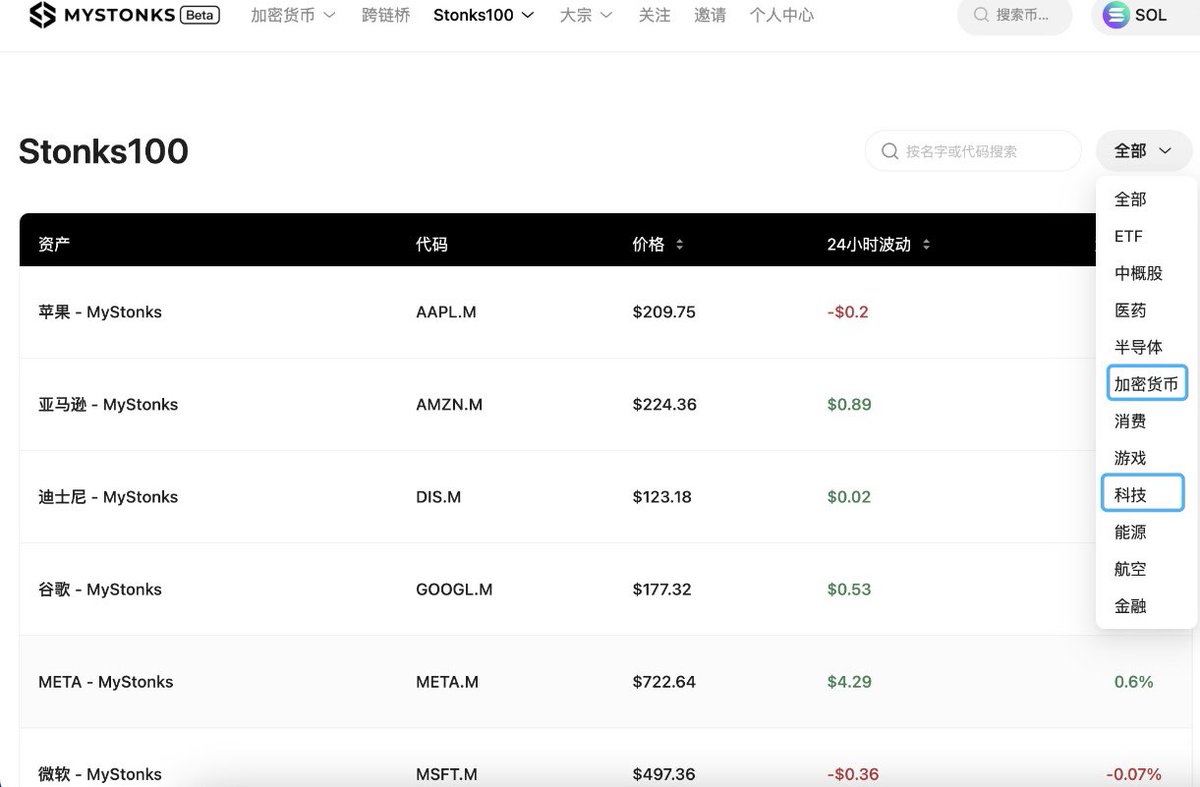1200x787 pixels.
Task: Click the GOOGL.M ticker code
Action: (454, 590)
